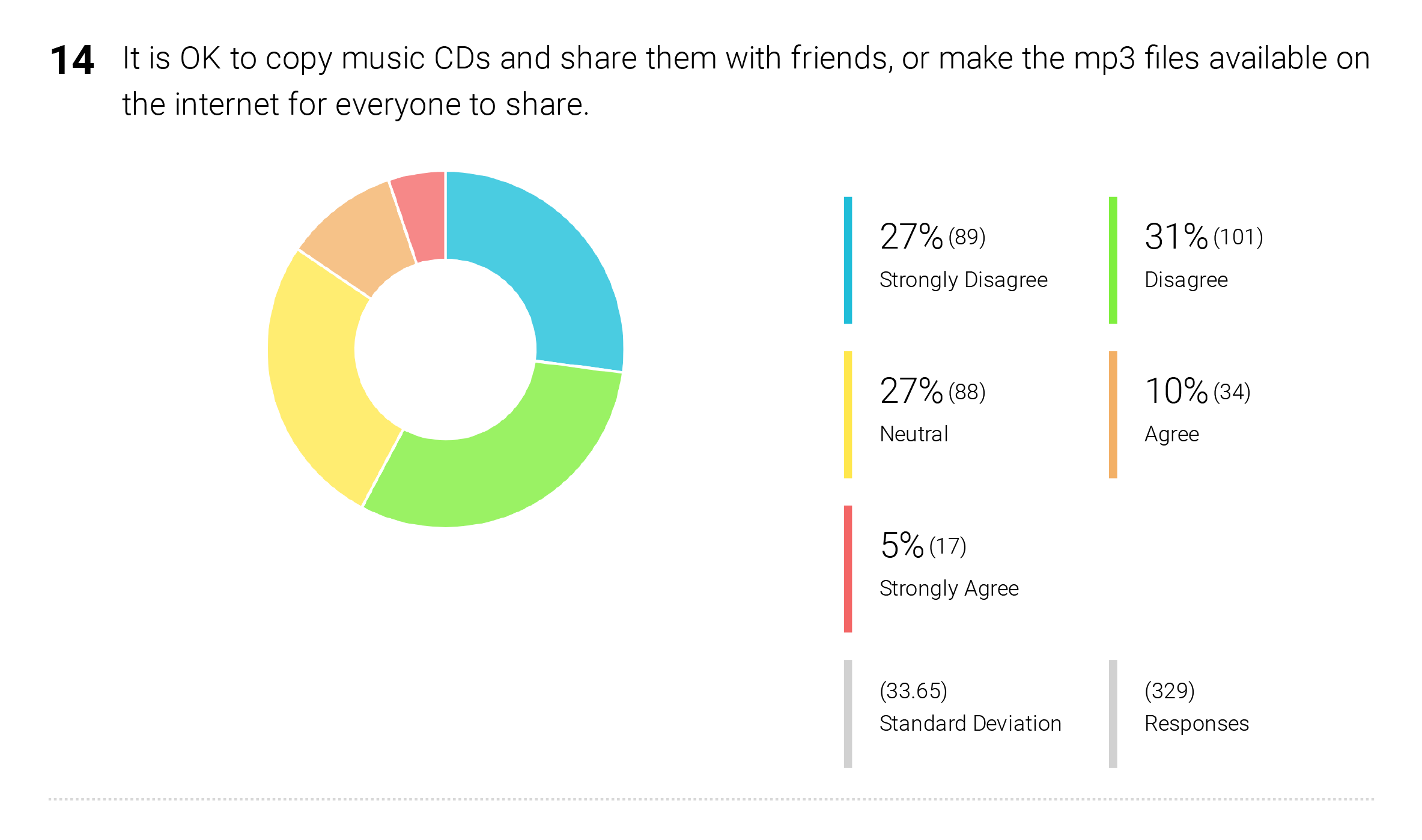
Task: Click the Neutral label text
Action: 914,434
